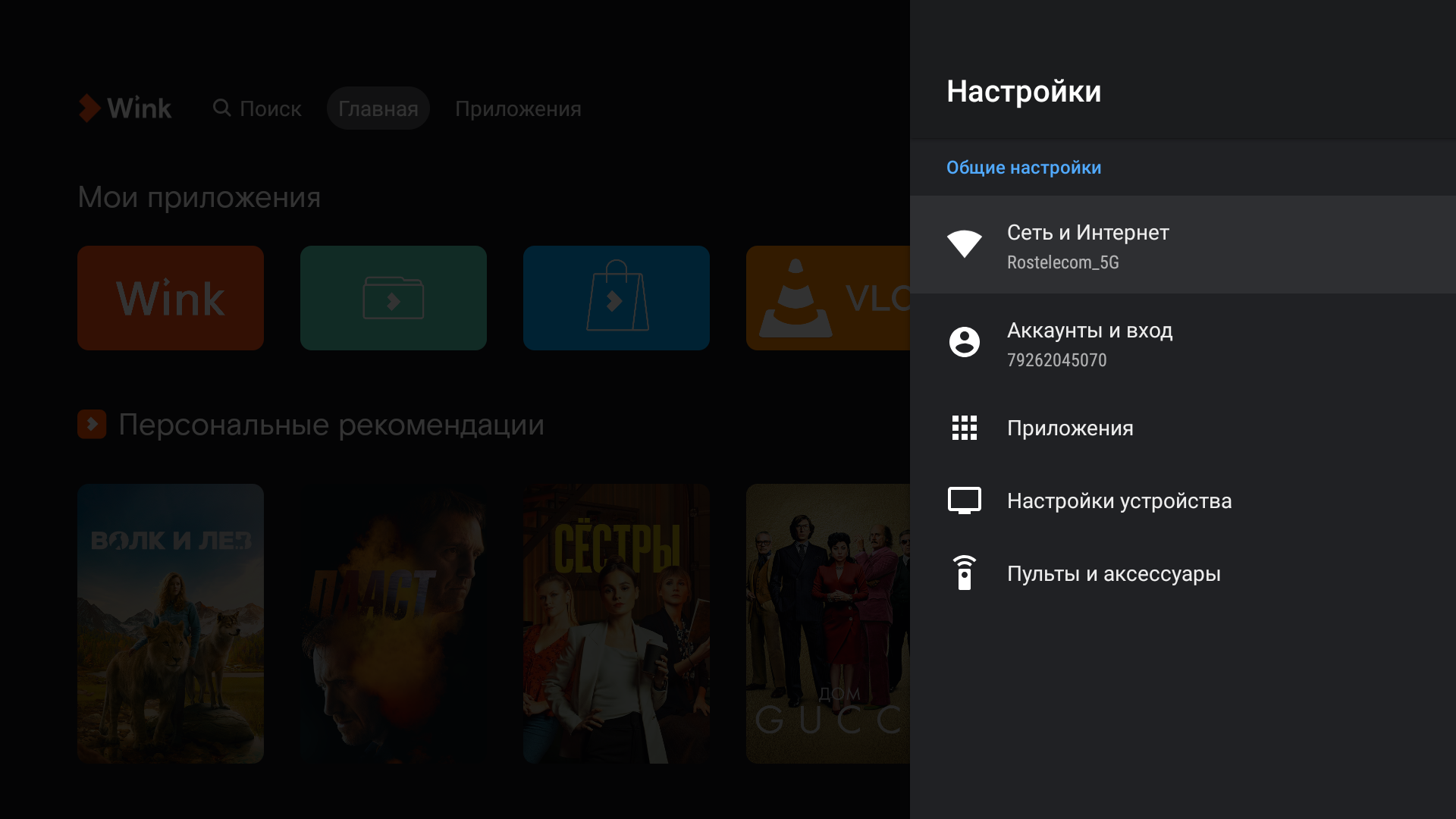1456x819 pixels.
Task: Click the search magnifier icon
Action: point(221,108)
